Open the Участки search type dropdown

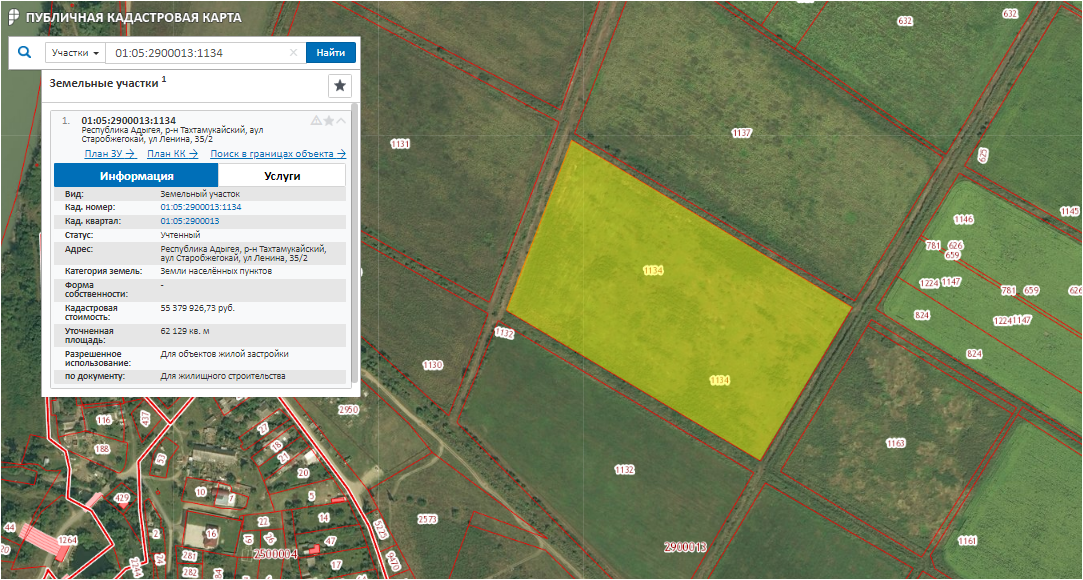(75, 53)
